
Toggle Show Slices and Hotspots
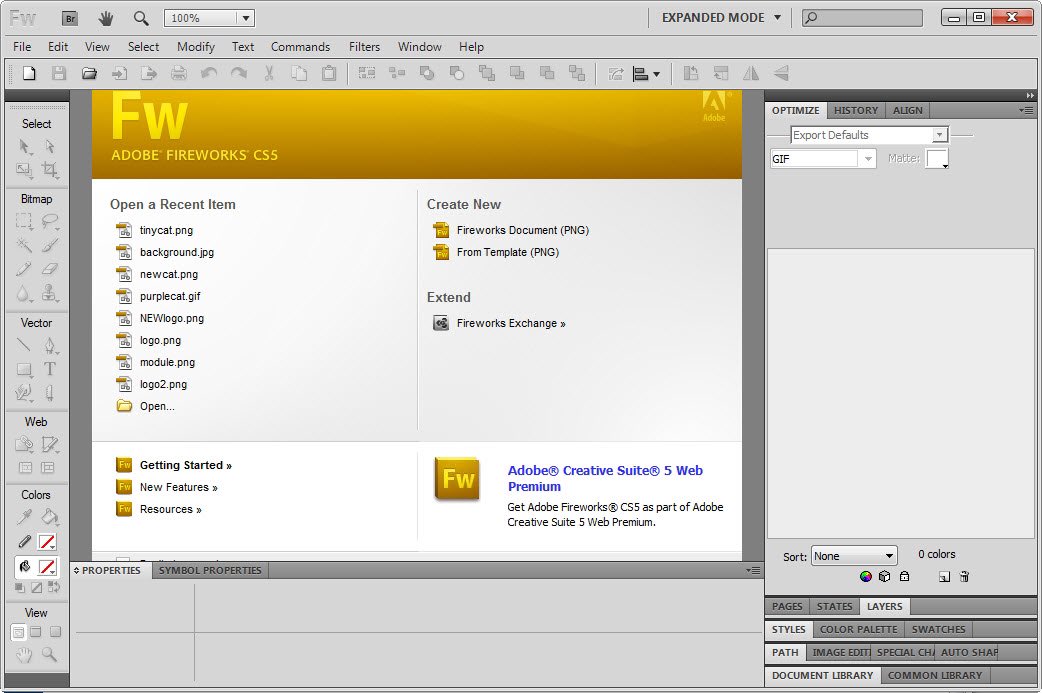[48, 468]
